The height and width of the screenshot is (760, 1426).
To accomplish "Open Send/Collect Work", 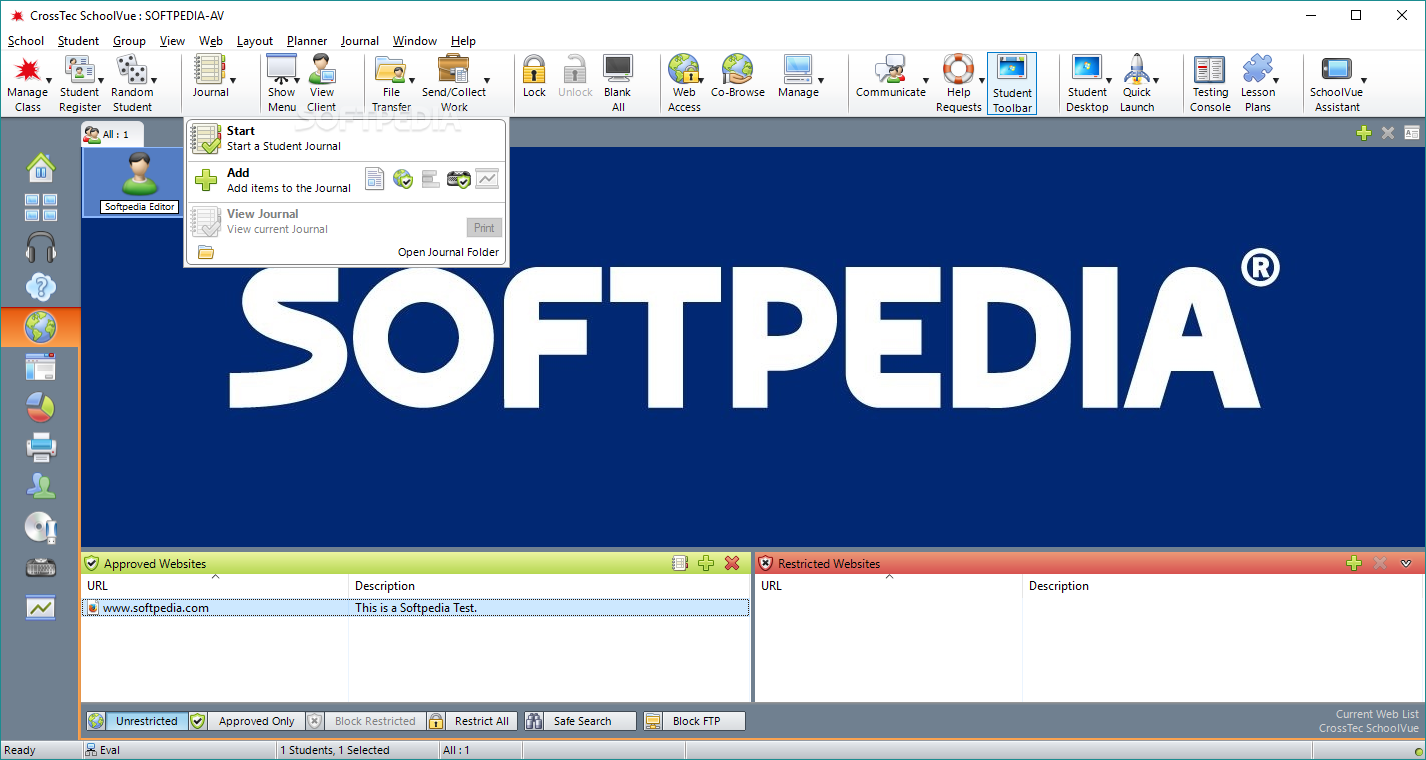I will point(454,83).
